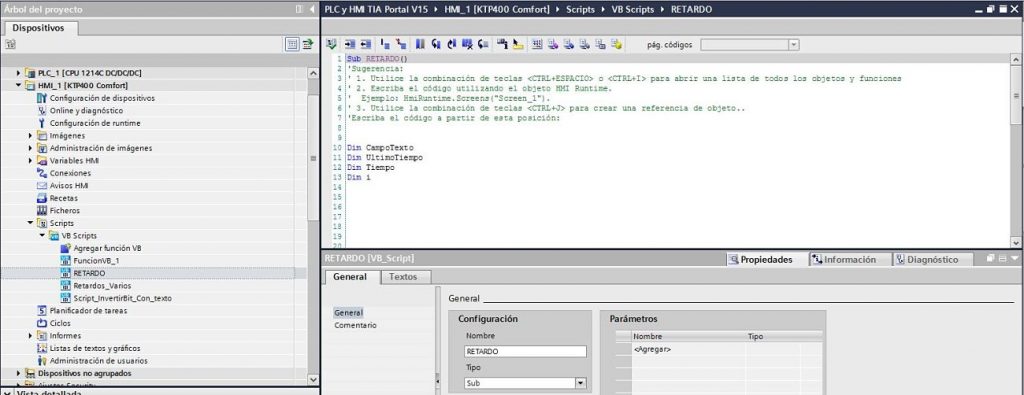
Task: Select the FuncionVB_1 script
Action: 96,261
